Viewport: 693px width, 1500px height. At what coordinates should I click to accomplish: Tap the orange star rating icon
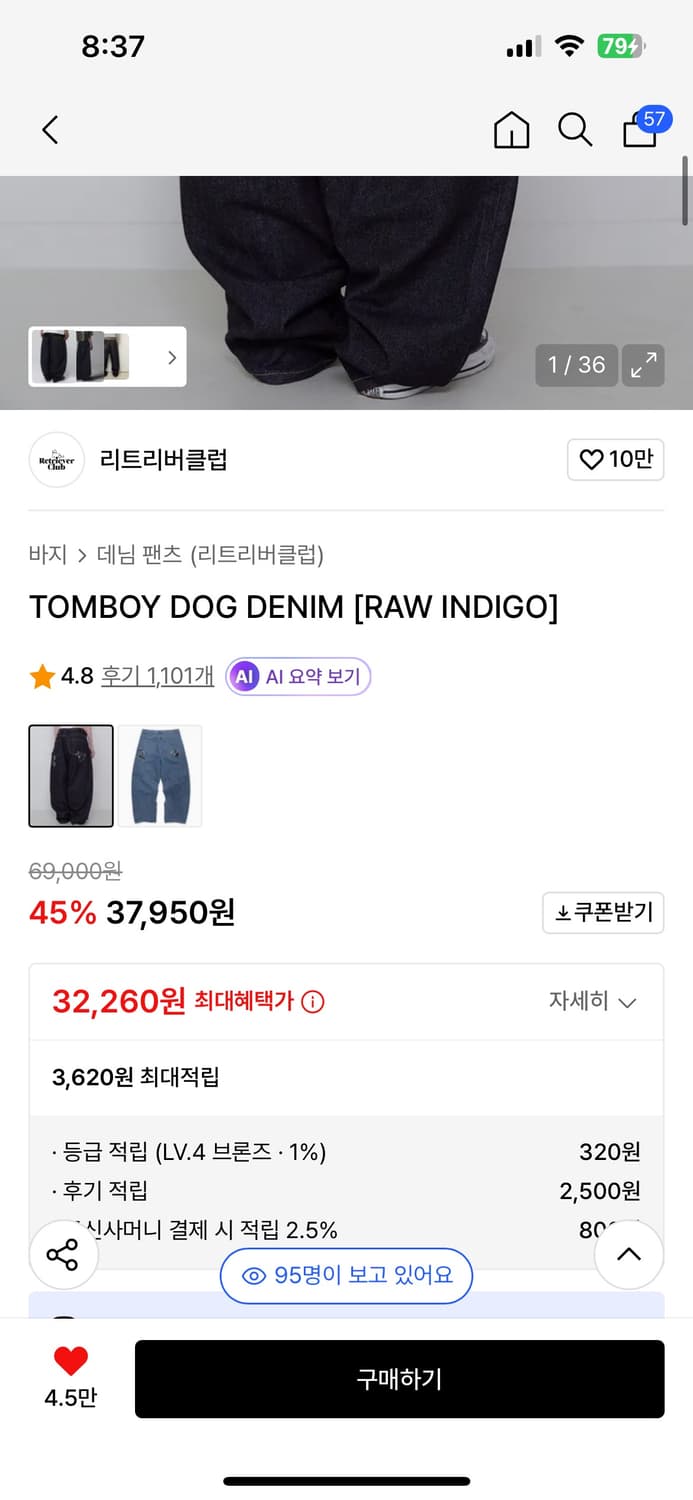40,675
